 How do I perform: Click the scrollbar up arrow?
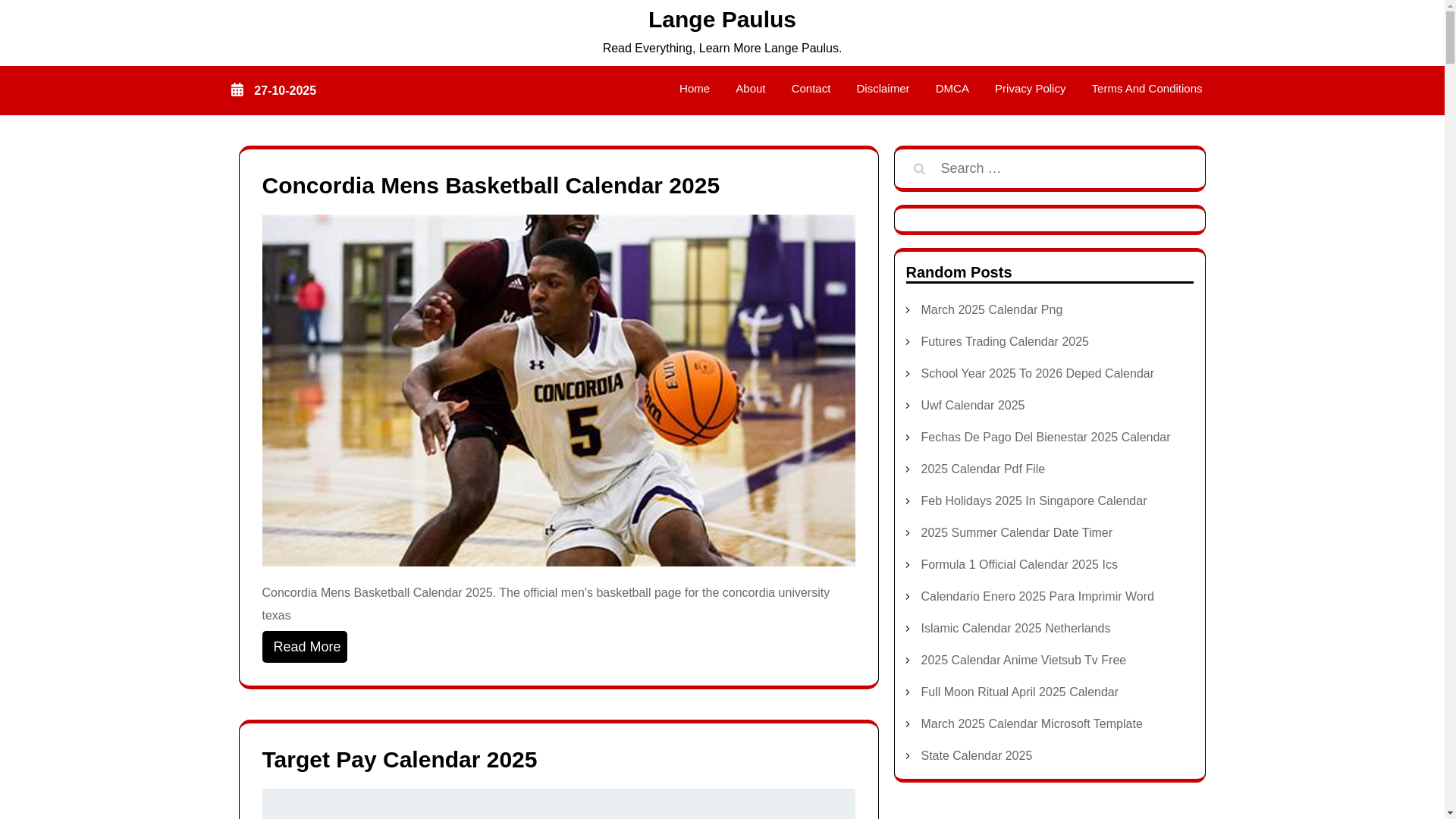coord(1450,5)
